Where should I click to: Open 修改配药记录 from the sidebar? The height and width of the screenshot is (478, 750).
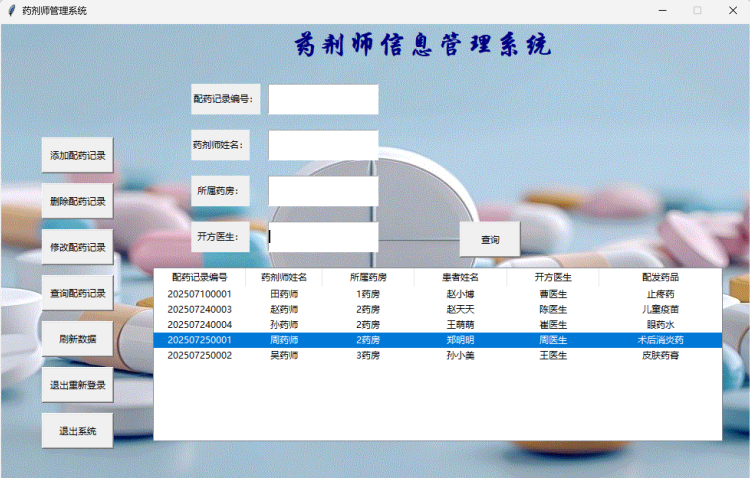(77, 247)
